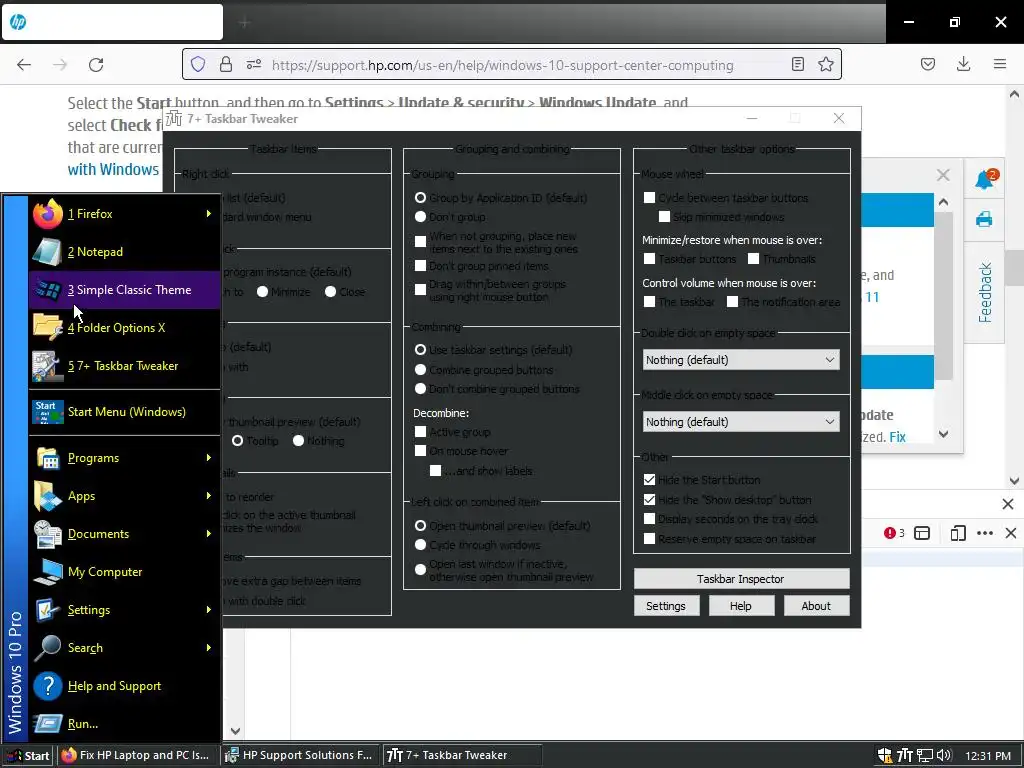Open Firefox from the start menu
This screenshot has width=1024, height=768.
click(124, 214)
